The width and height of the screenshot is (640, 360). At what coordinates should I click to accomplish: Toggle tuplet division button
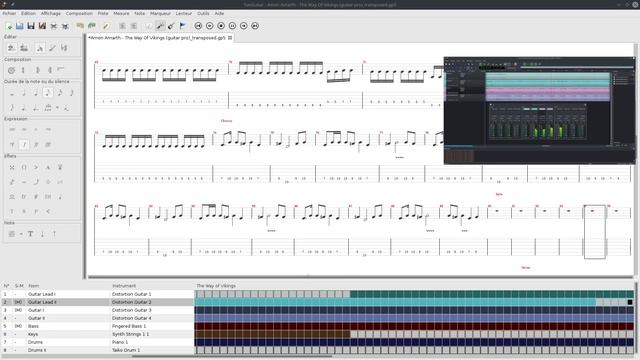tap(48, 108)
